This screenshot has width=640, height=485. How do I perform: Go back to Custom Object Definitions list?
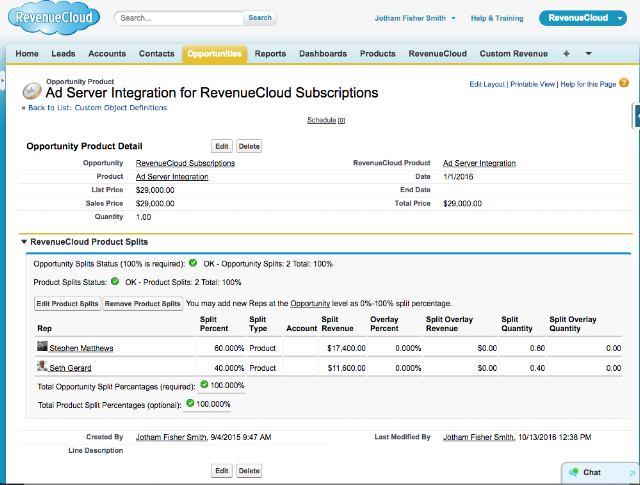(98, 108)
